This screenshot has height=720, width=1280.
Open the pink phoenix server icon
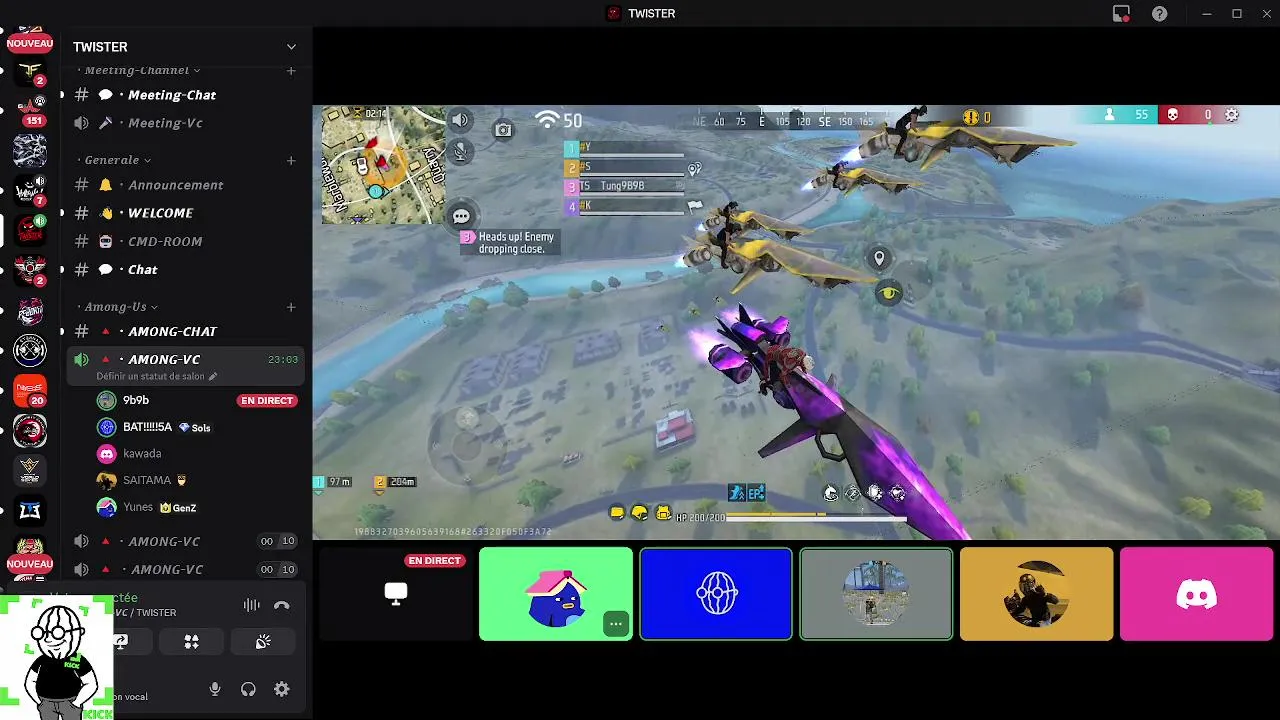coord(30,310)
